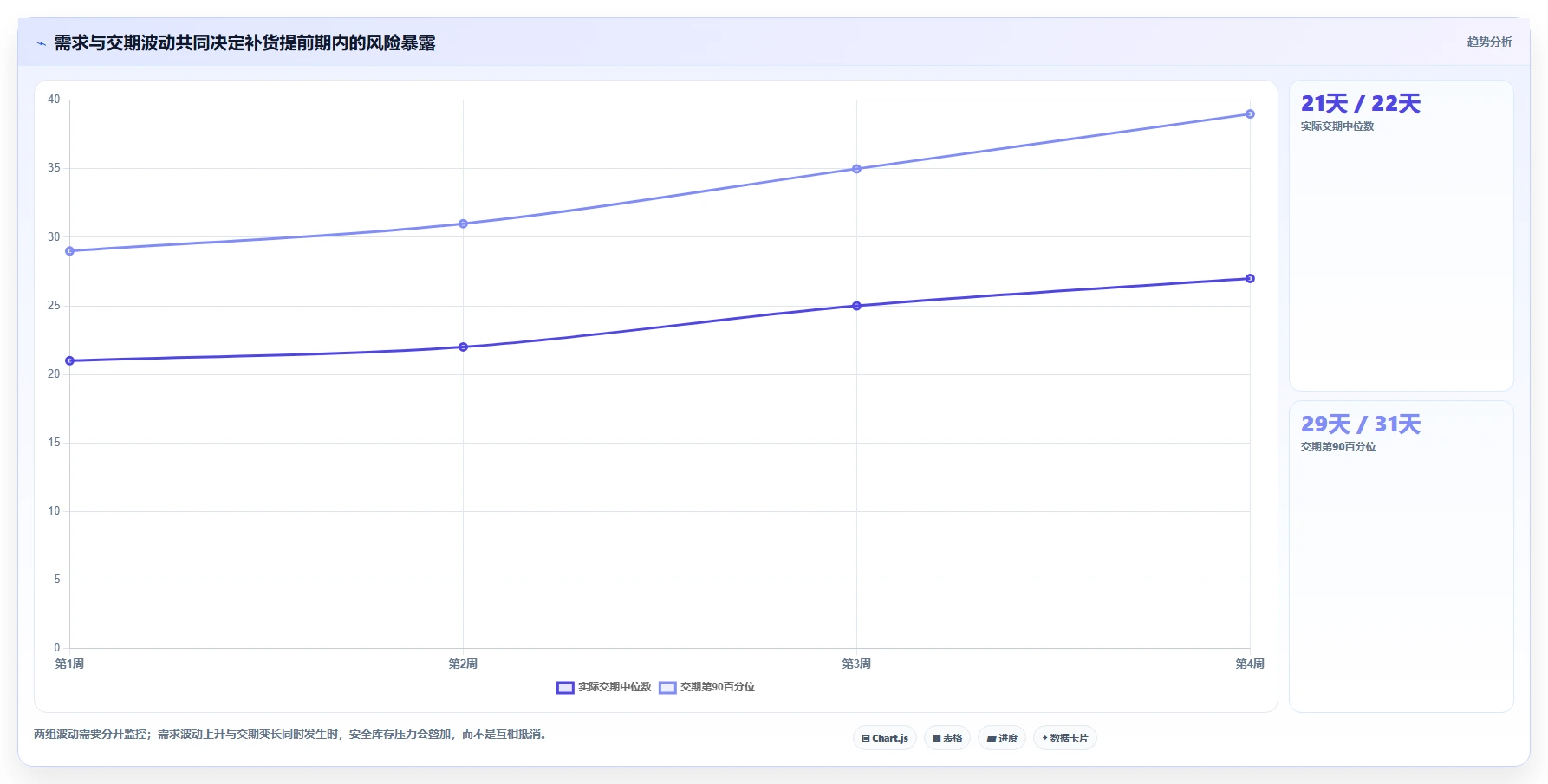The image size is (1548, 784).
Task: Click the y-axis value 40
Action: (54, 100)
